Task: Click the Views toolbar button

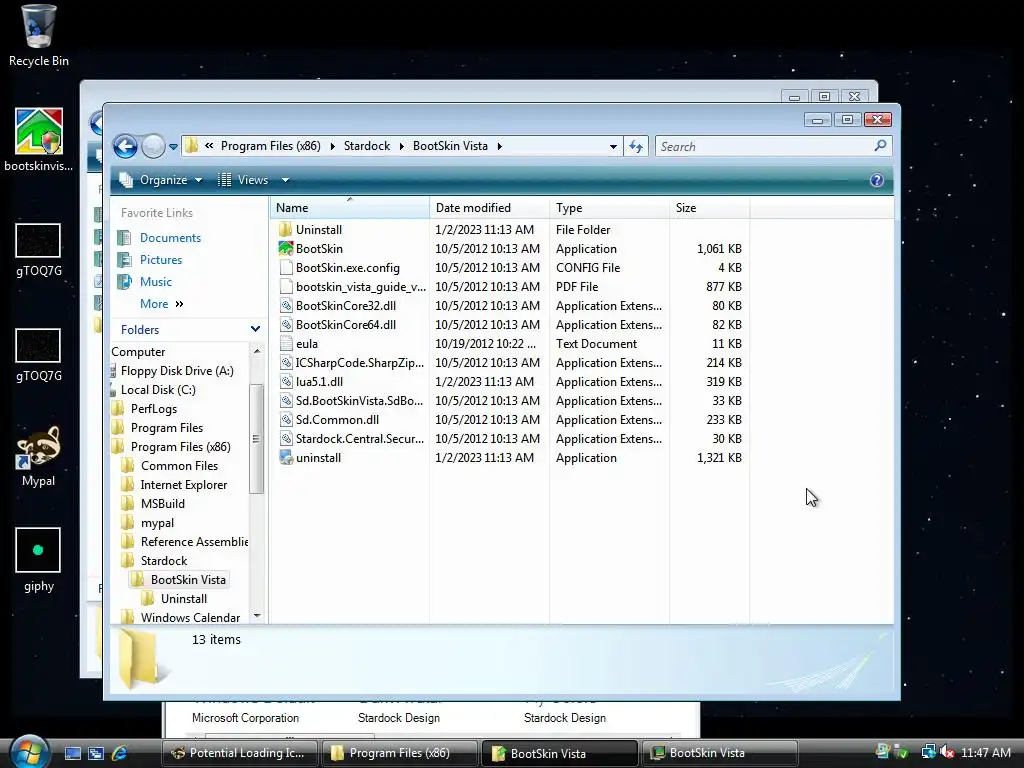Action: 243,180
